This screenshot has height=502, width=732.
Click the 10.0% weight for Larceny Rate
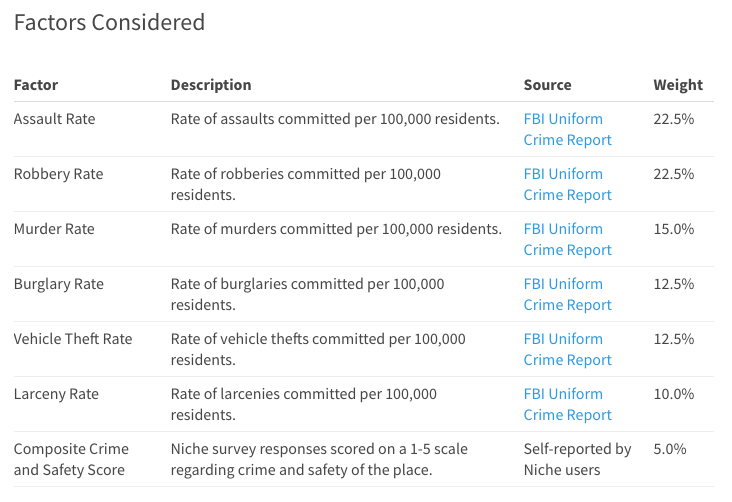pyautogui.click(x=673, y=394)
